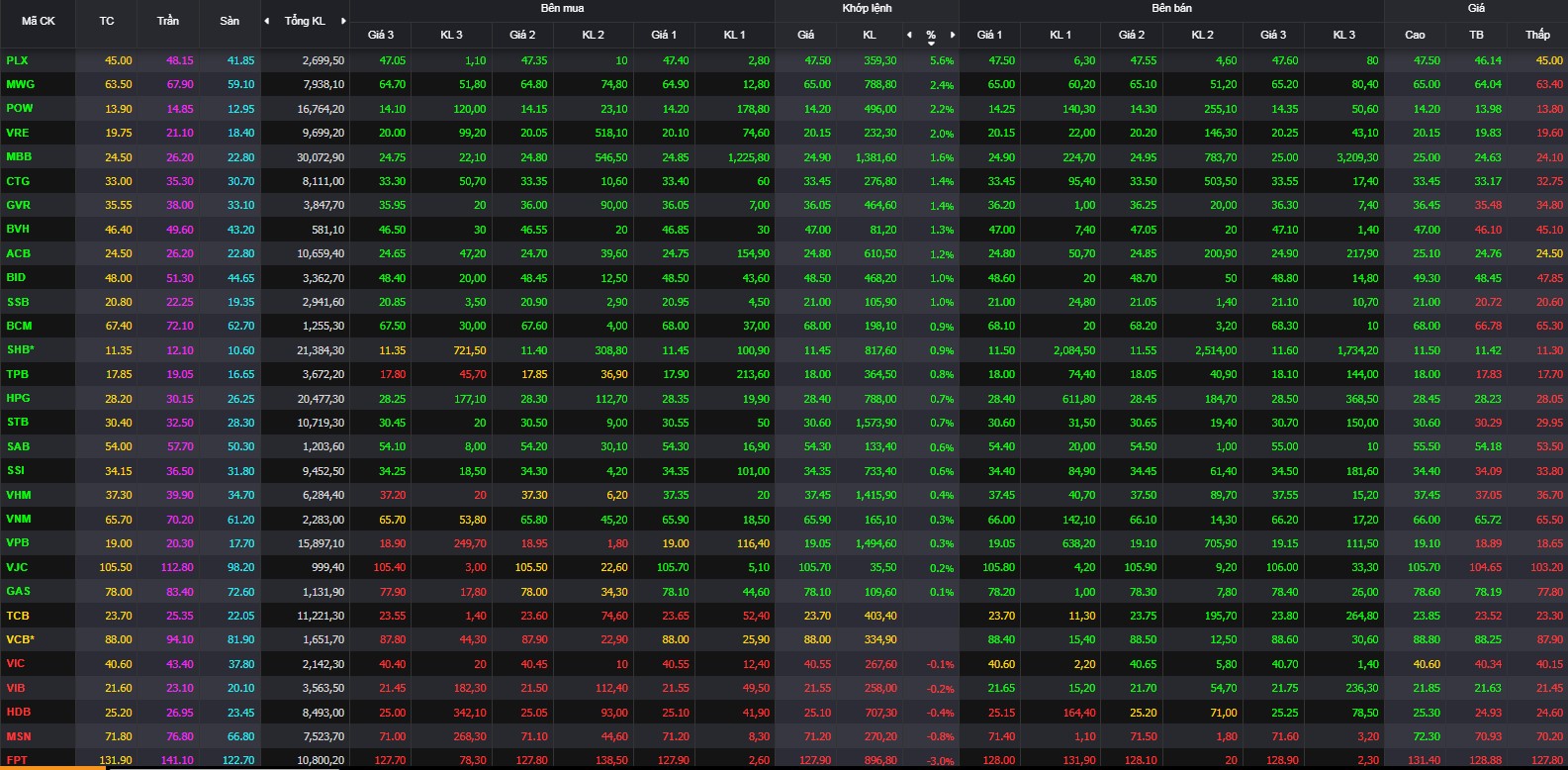Open stock symbol VJC
Viewport: 1568px width, 770px height.
pos(17,567)
